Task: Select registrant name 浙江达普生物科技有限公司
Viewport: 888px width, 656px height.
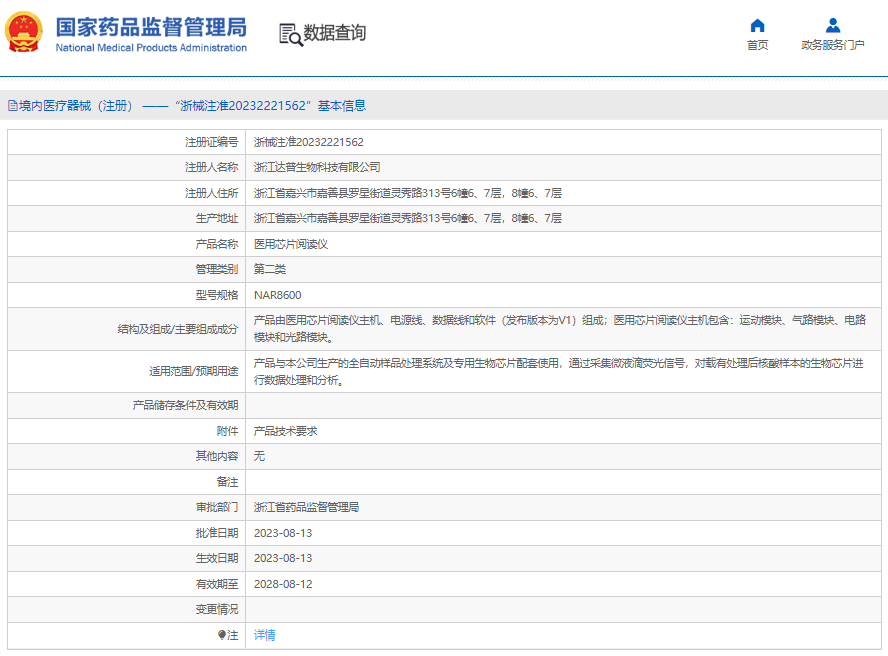Action: [x=317, y=168]
